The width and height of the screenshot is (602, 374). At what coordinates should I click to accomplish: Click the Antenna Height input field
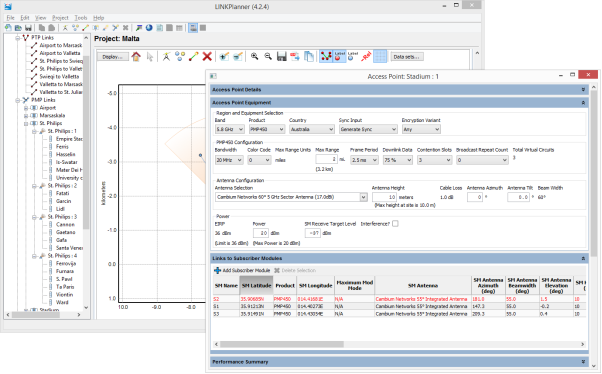(384, 197)
